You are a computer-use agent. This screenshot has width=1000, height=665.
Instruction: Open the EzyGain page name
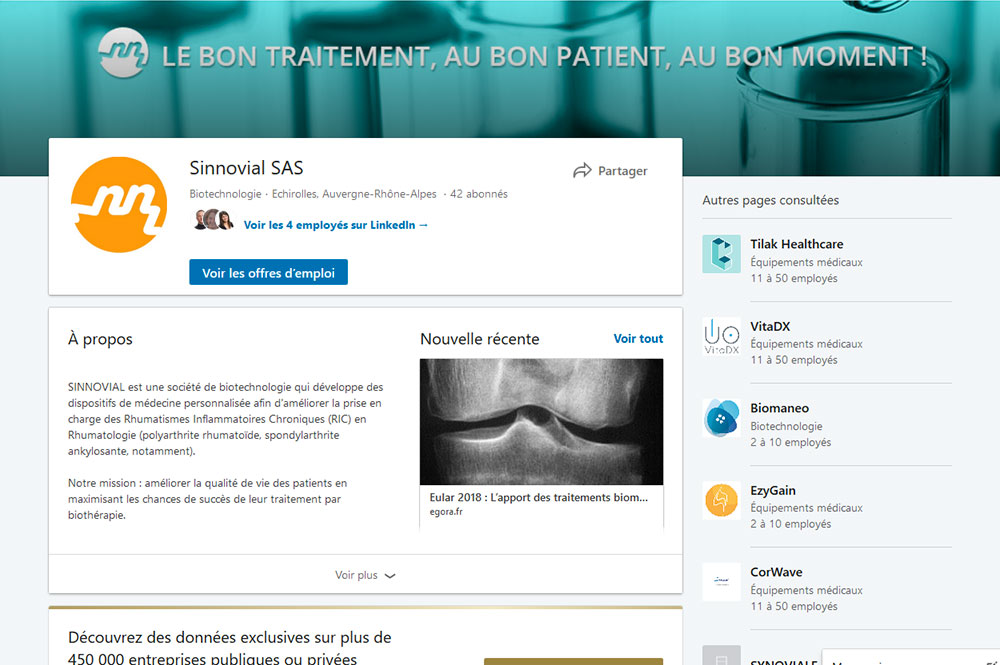pos(772,490)
